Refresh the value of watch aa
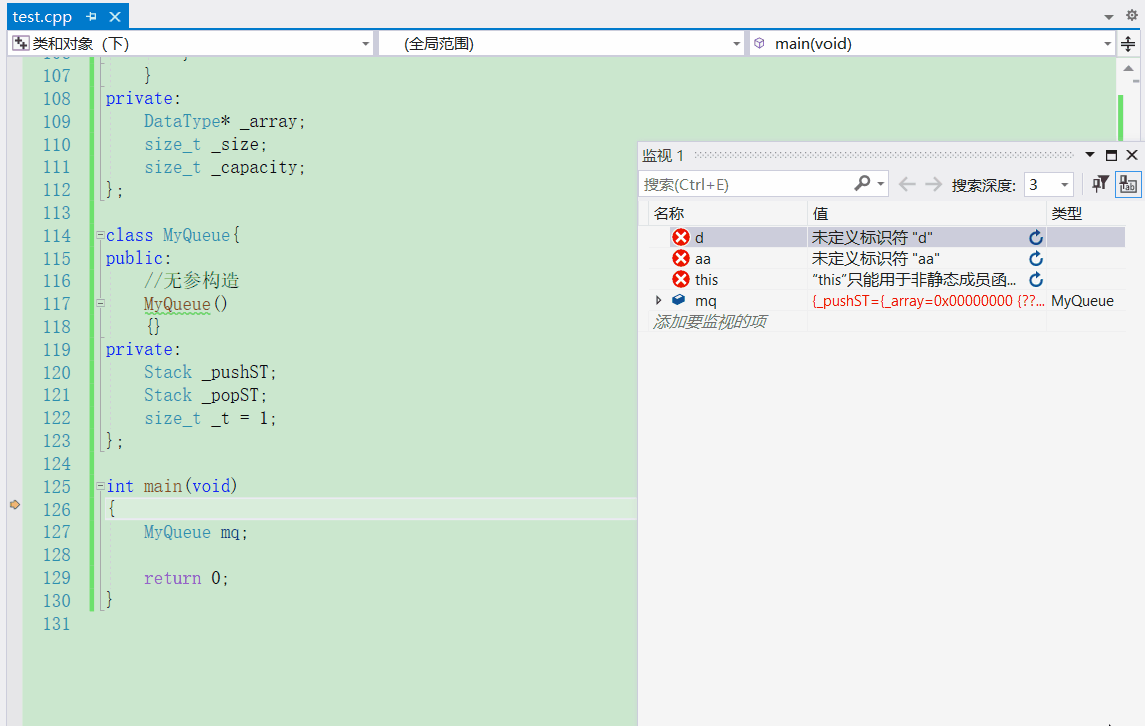 [1035, 259]
